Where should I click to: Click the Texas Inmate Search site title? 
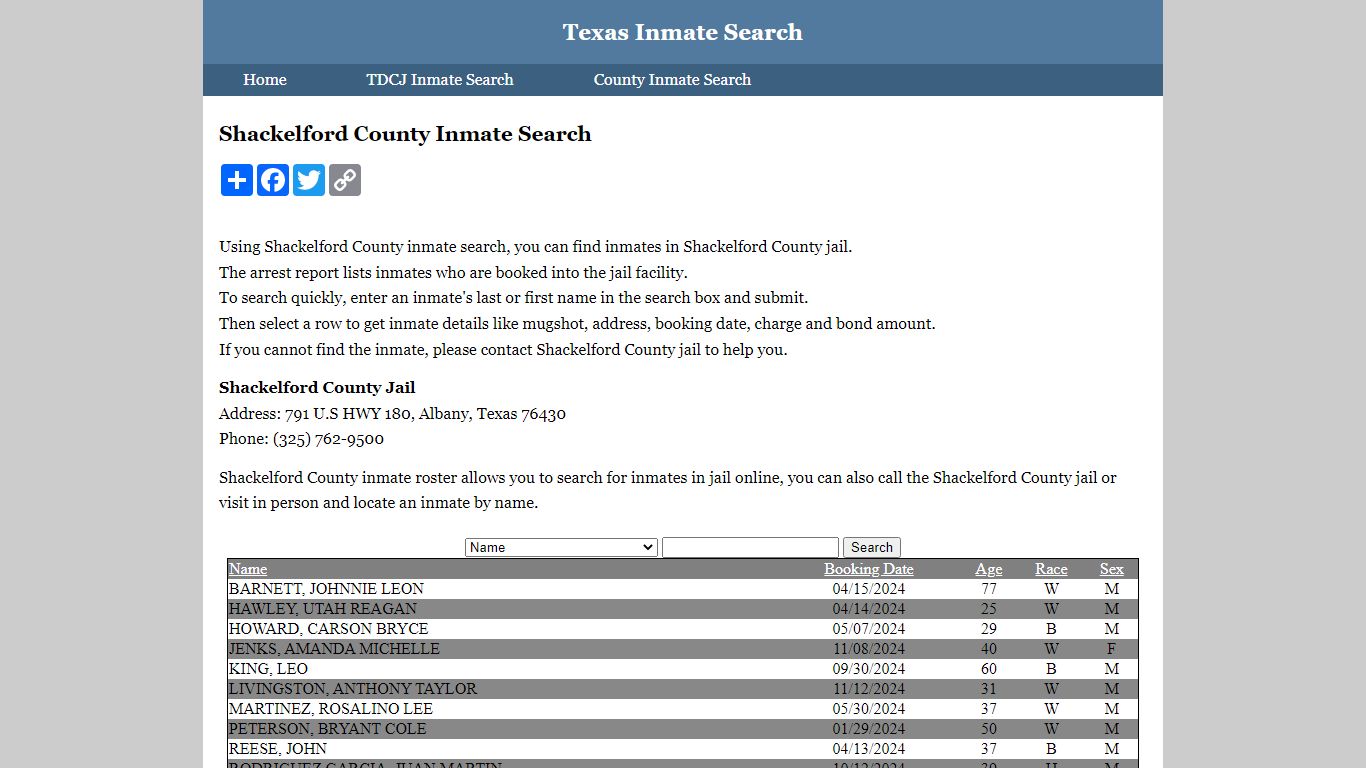pos(683,32)
